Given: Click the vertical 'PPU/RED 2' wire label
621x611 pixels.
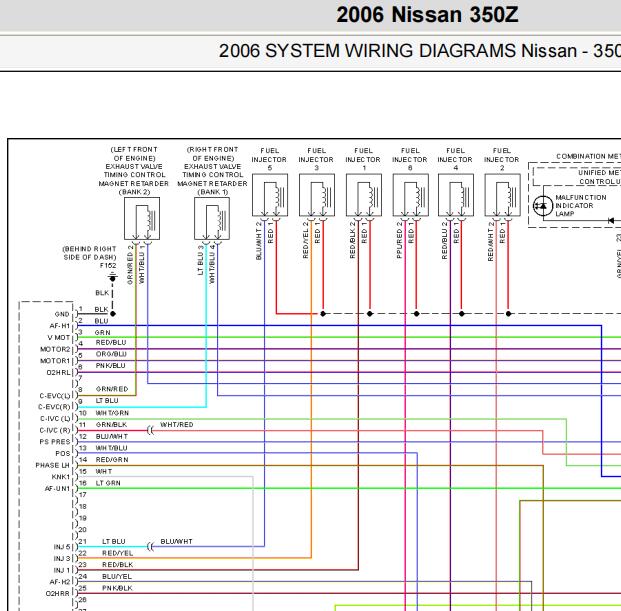Looking at the screenshot, I should [x=399, y=240].
